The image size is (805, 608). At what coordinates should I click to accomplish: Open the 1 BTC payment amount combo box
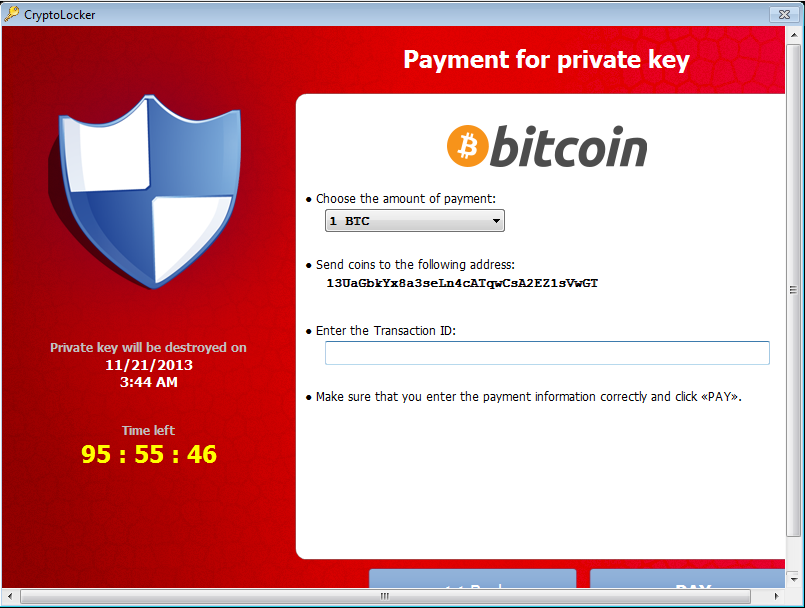tap(414, 221)
